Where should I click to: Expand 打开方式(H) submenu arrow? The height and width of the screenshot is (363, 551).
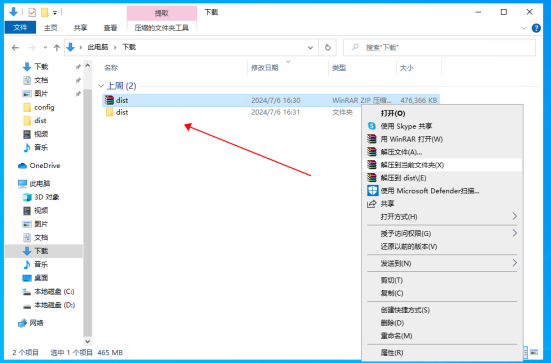pyautogui.click(x=514, y=216)
